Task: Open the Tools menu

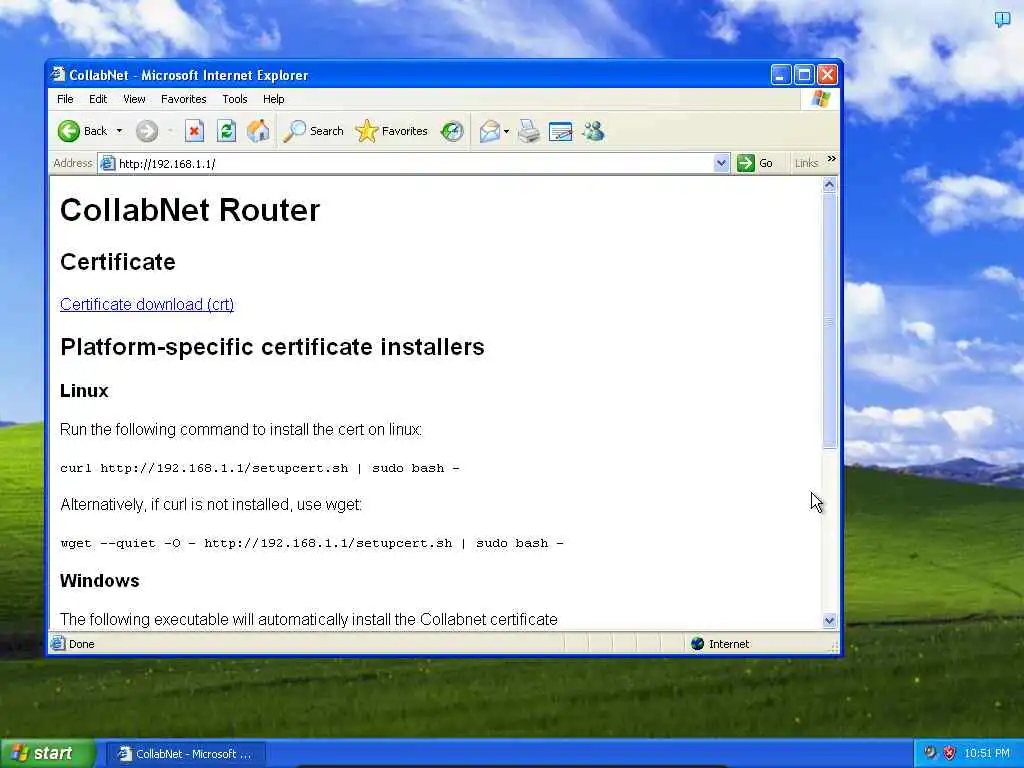Action: (x=234, y=99)
